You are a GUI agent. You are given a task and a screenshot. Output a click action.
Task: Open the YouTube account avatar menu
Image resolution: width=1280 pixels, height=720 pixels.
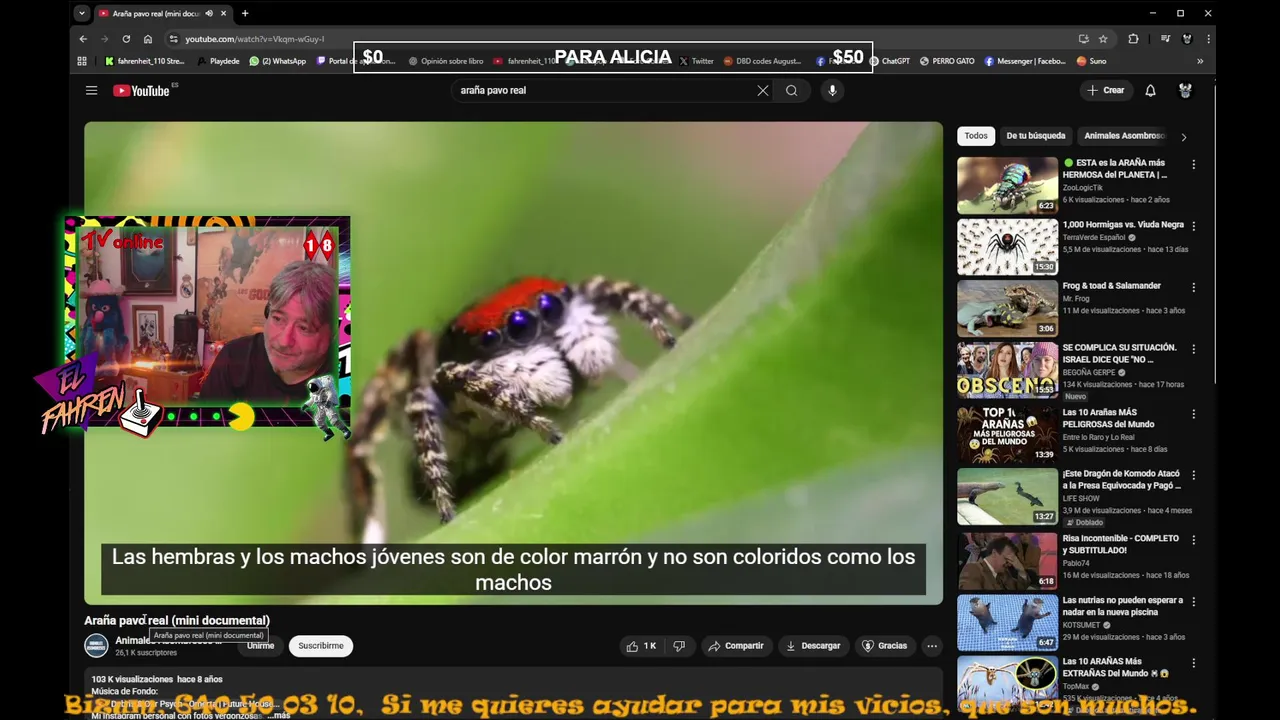pyautogui.click(x=1185, y=90)
